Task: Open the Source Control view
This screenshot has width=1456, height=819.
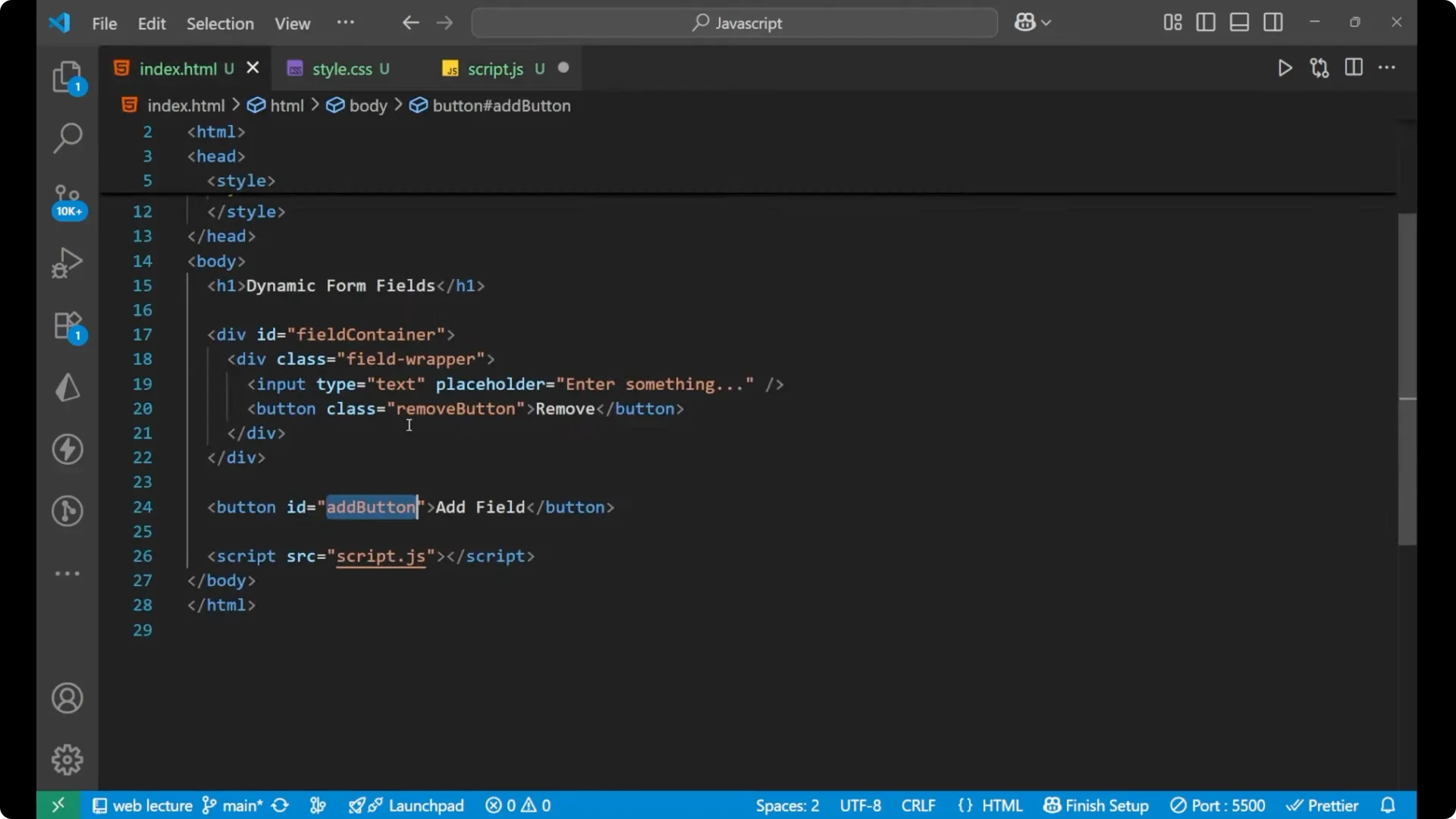Action: [x=67, y=199]
